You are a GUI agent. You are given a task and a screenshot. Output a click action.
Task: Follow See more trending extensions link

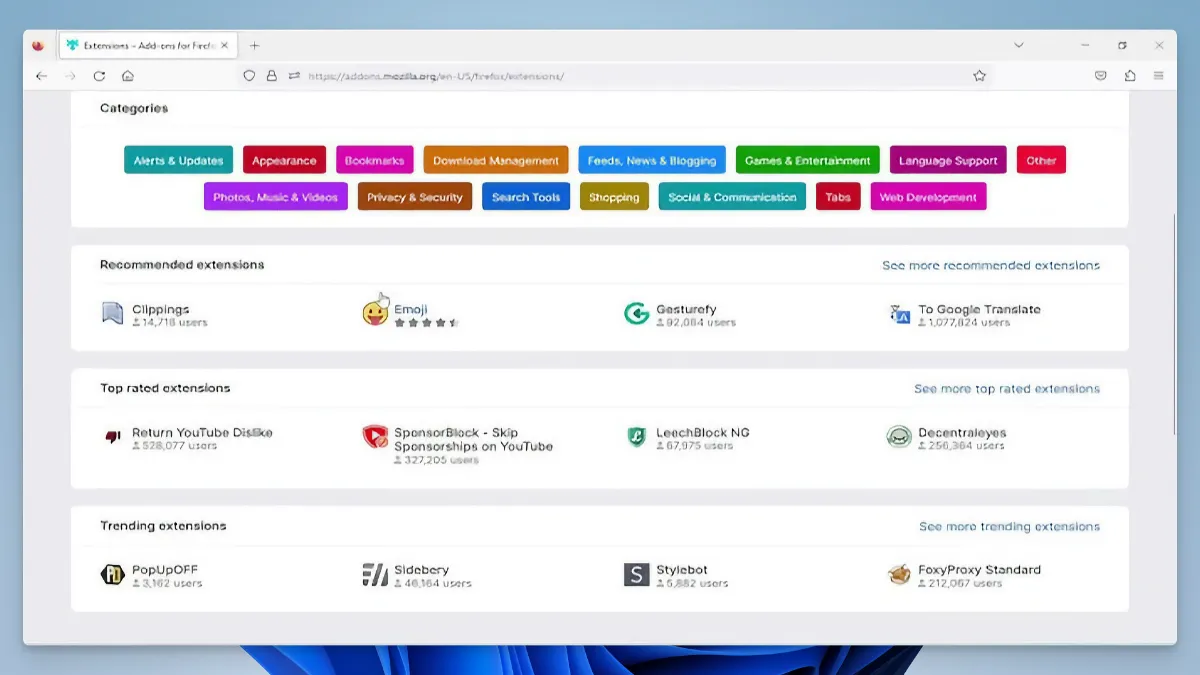tap(1009, 527)
